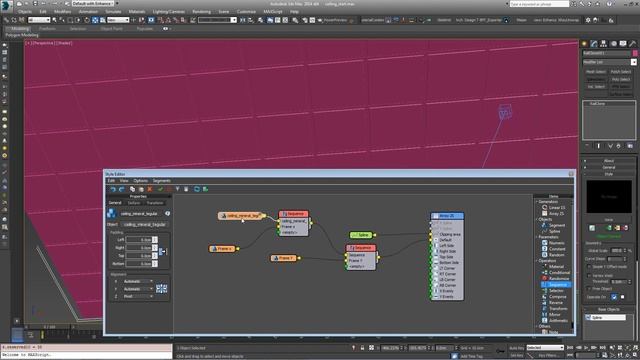
Task: Click the Spline entry in Base Objects list
Action: click(x=606, y=317)
